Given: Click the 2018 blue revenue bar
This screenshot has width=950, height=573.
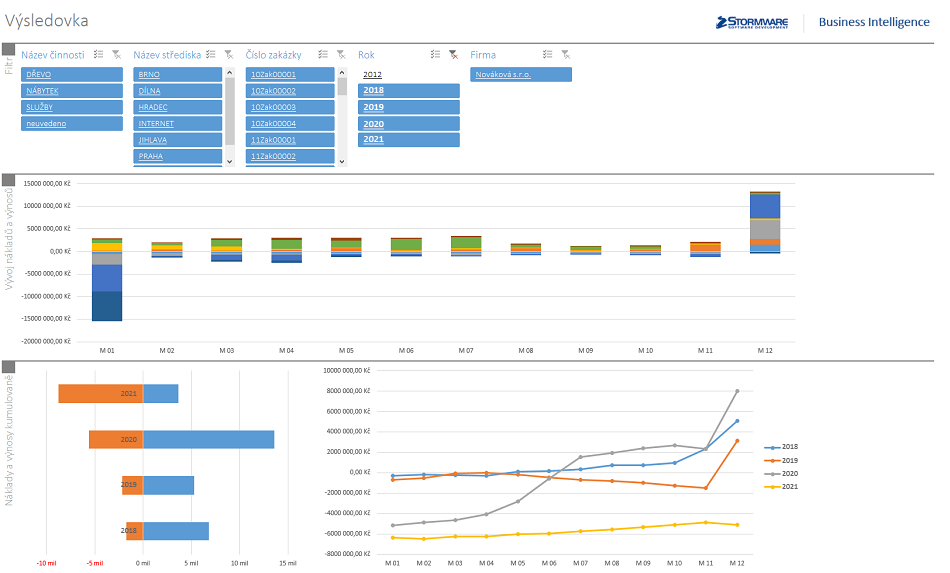Looking at the screenshot, I should pos(176,531).
